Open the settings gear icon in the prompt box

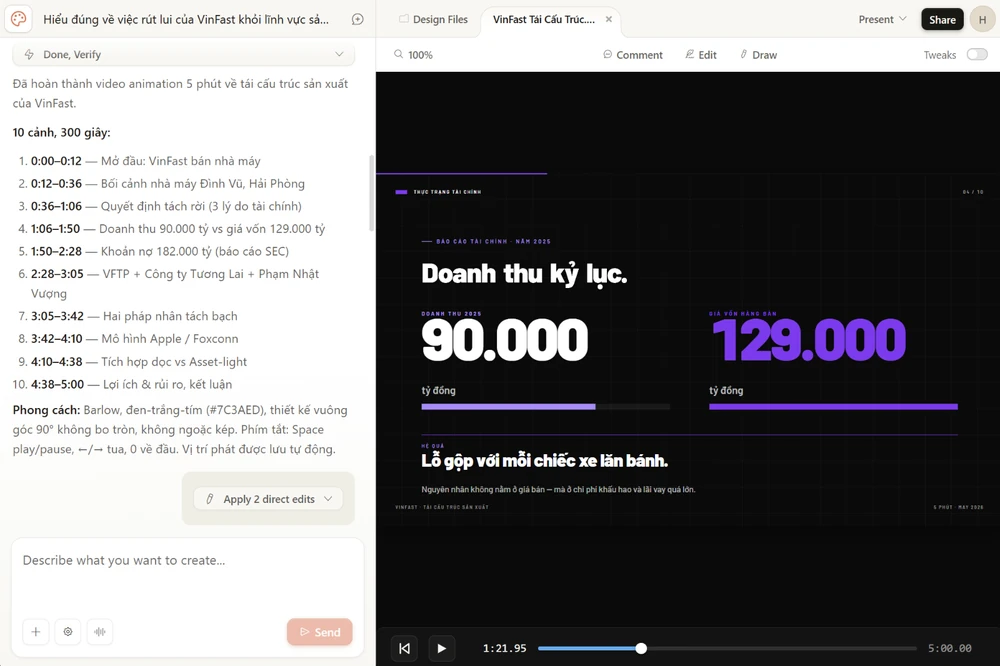click(x=68, y=632)
